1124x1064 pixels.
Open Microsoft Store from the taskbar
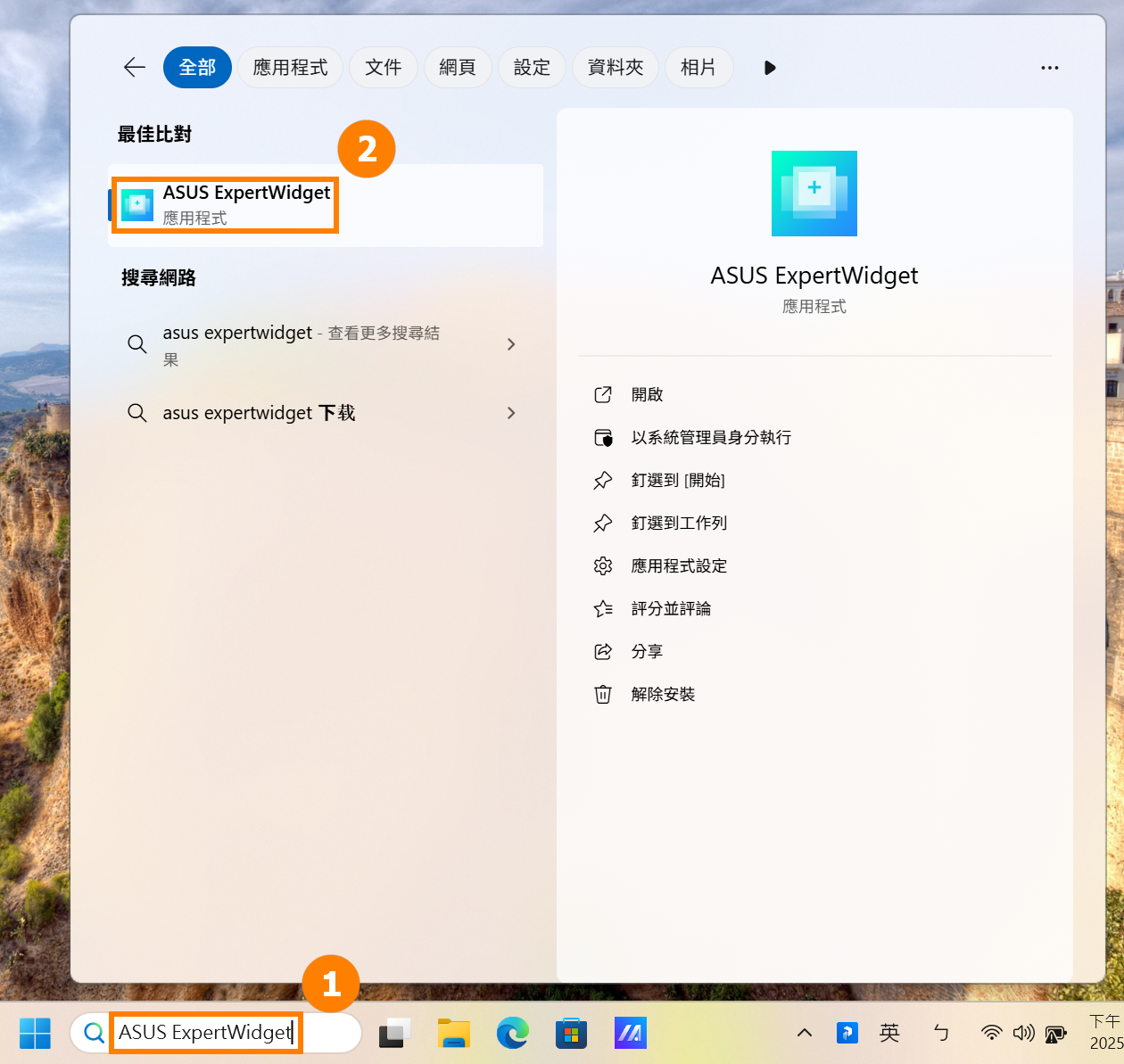click(572, 1033)
